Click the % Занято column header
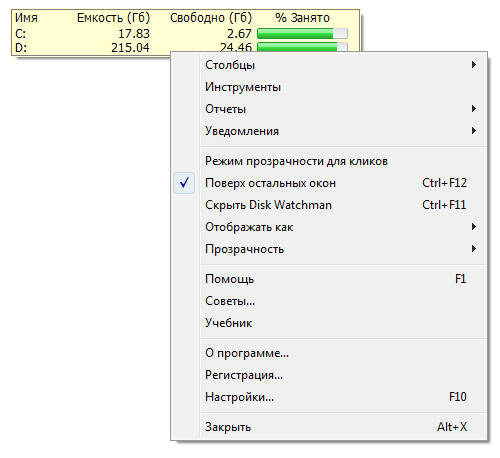 click(x=302, y=18)
